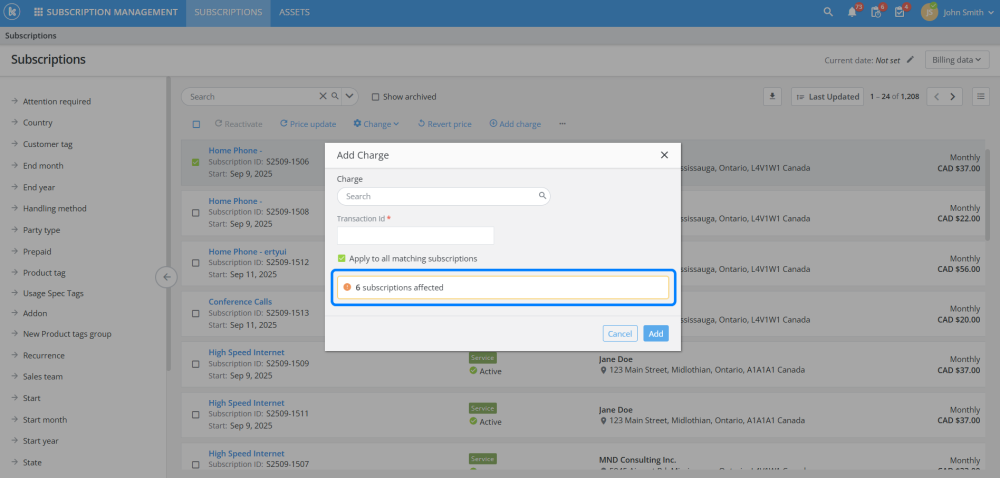Close the Add Charge dialog
Screen dimensions: 1000x478
click(664, 155)
